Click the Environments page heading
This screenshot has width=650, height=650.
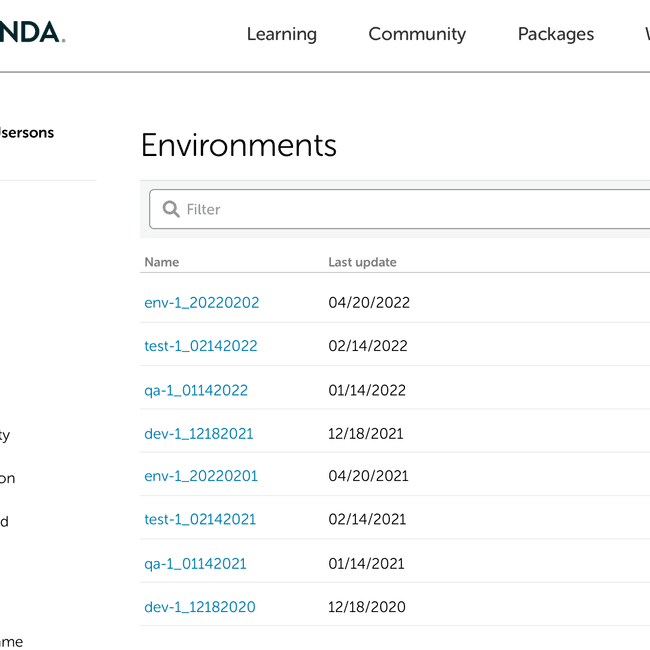point(238,146)
